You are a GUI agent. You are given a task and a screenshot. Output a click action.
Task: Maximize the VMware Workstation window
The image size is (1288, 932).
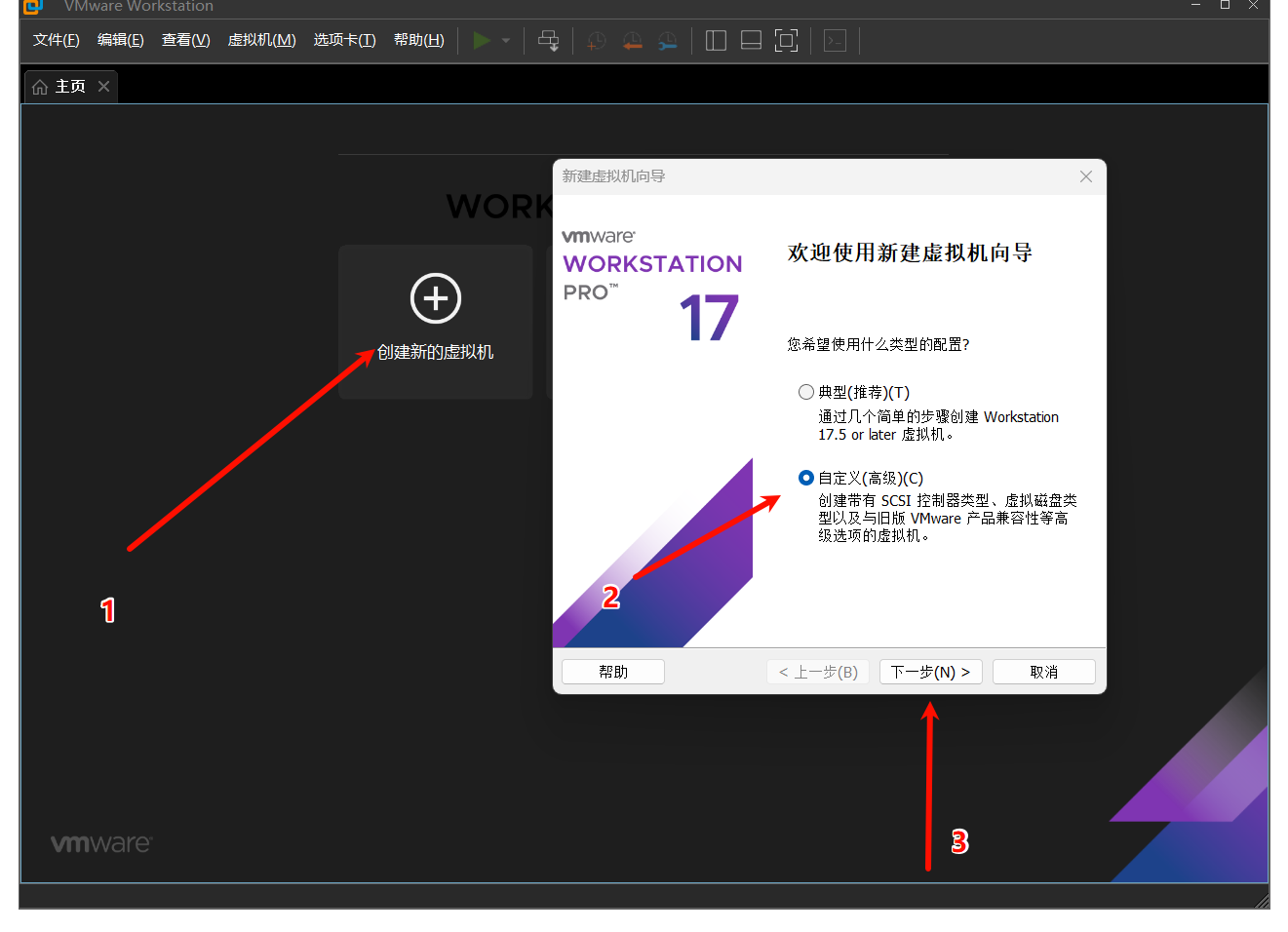[1225, 5]
